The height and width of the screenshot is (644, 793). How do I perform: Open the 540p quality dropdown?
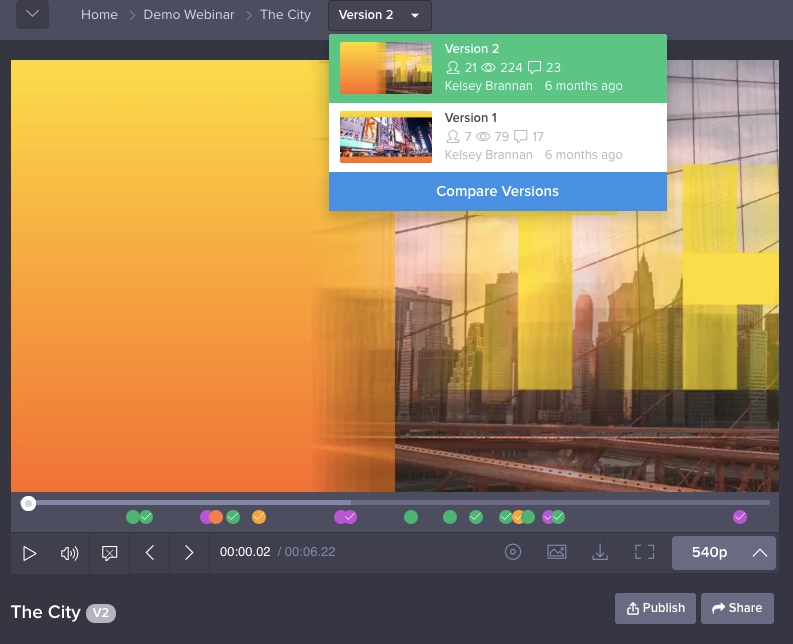point(724,552)
